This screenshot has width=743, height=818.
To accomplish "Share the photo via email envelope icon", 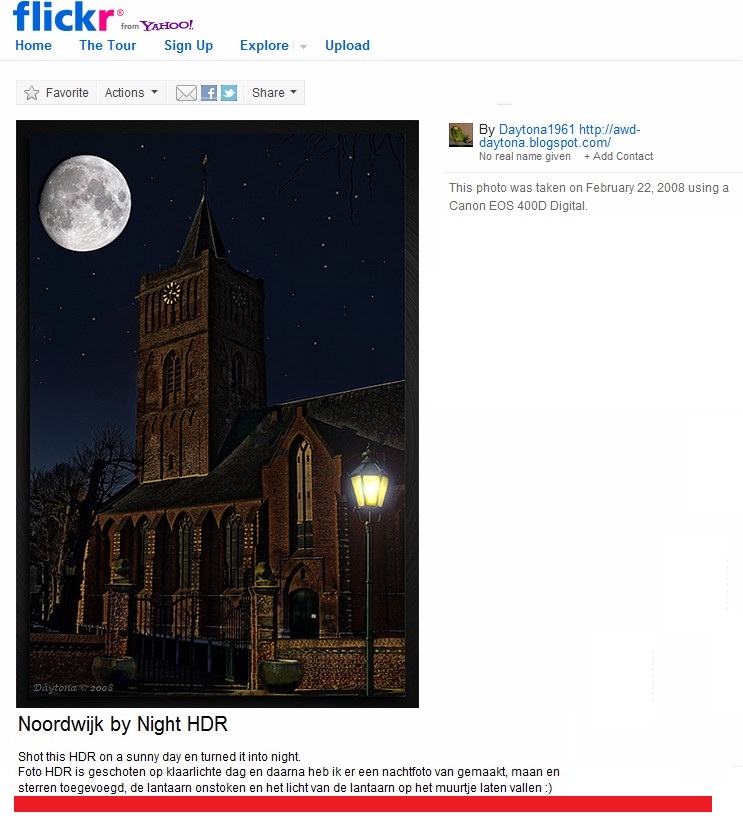I will tap(186, 93).
